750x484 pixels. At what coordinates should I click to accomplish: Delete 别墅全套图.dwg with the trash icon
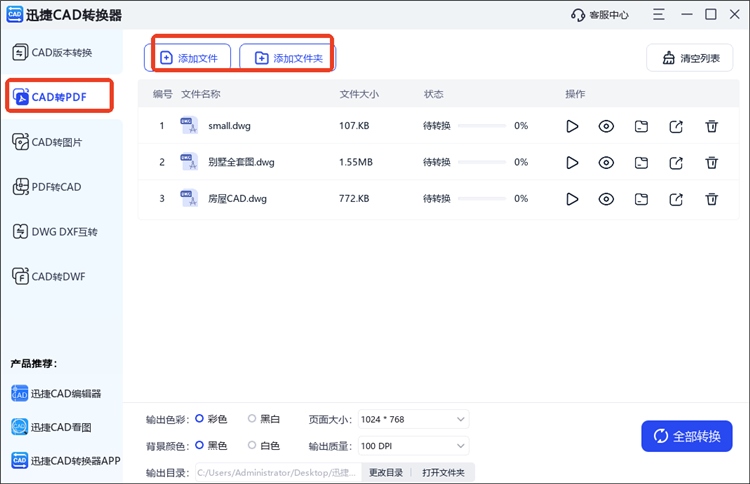(x=712, y=163)
